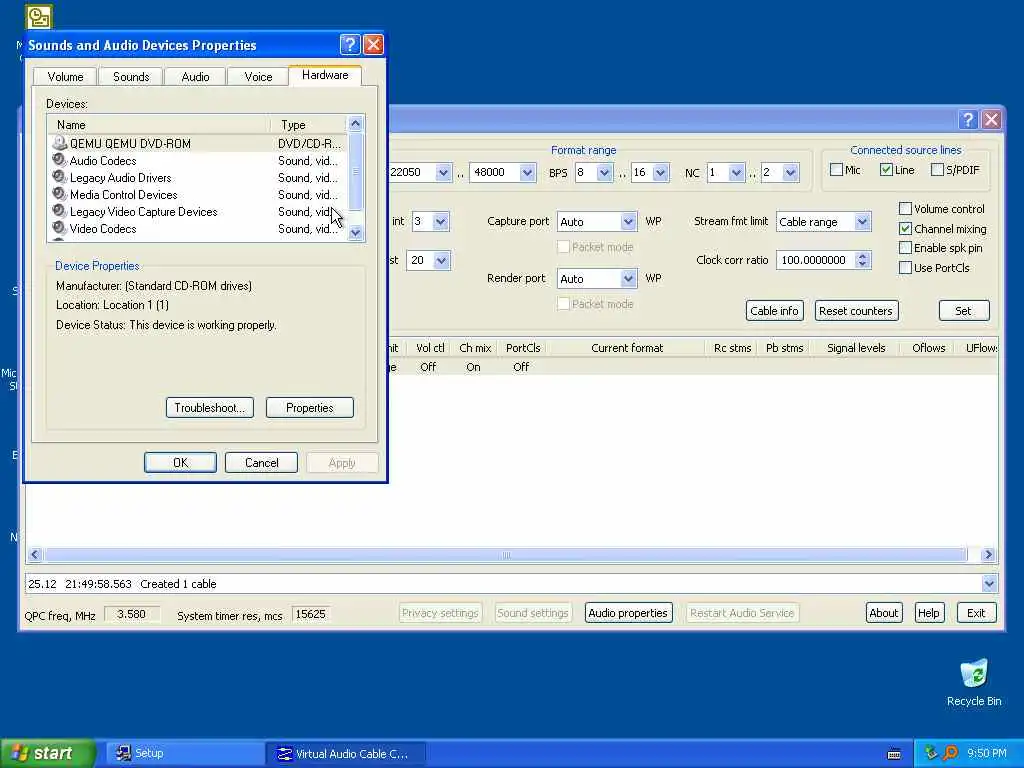
Task: Expand the log message history dropdown
Action: 989,584
